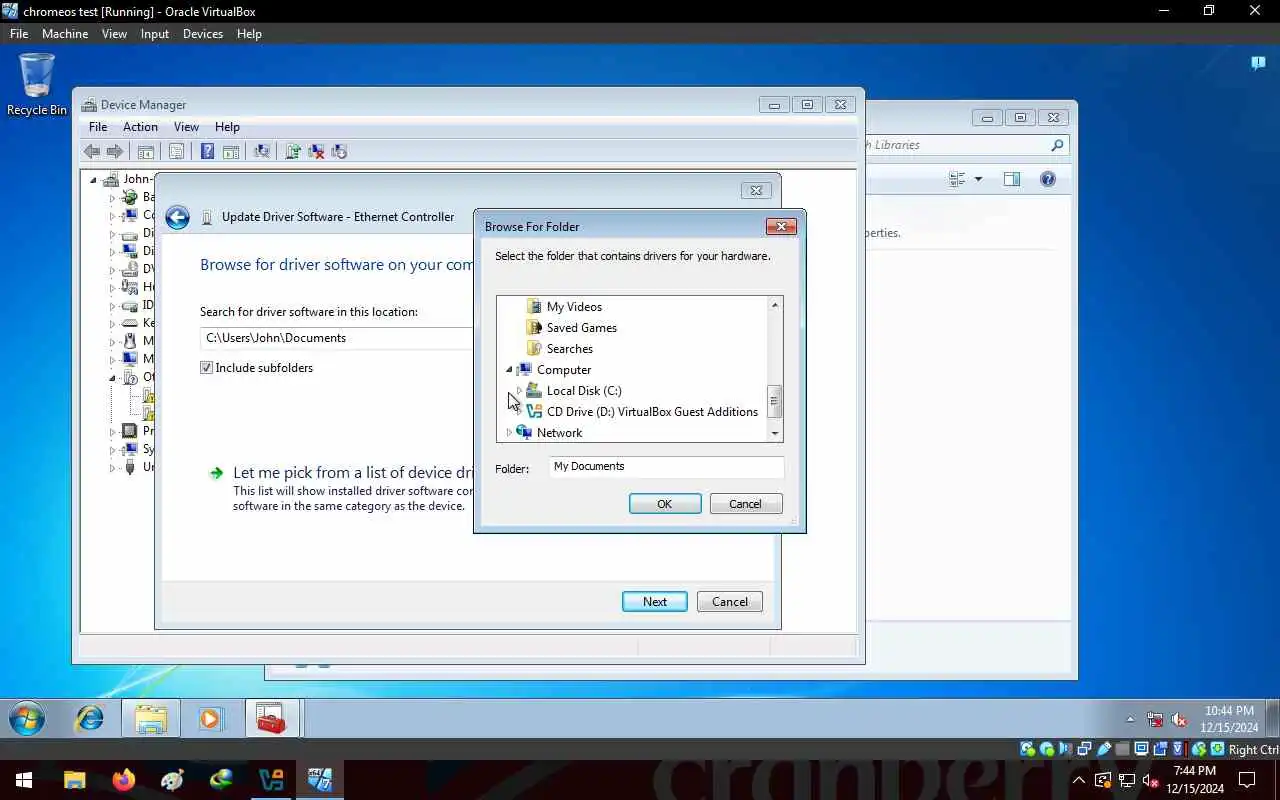Open Windows Media Player from the Windows 7 taskbar

pos(211,718)
